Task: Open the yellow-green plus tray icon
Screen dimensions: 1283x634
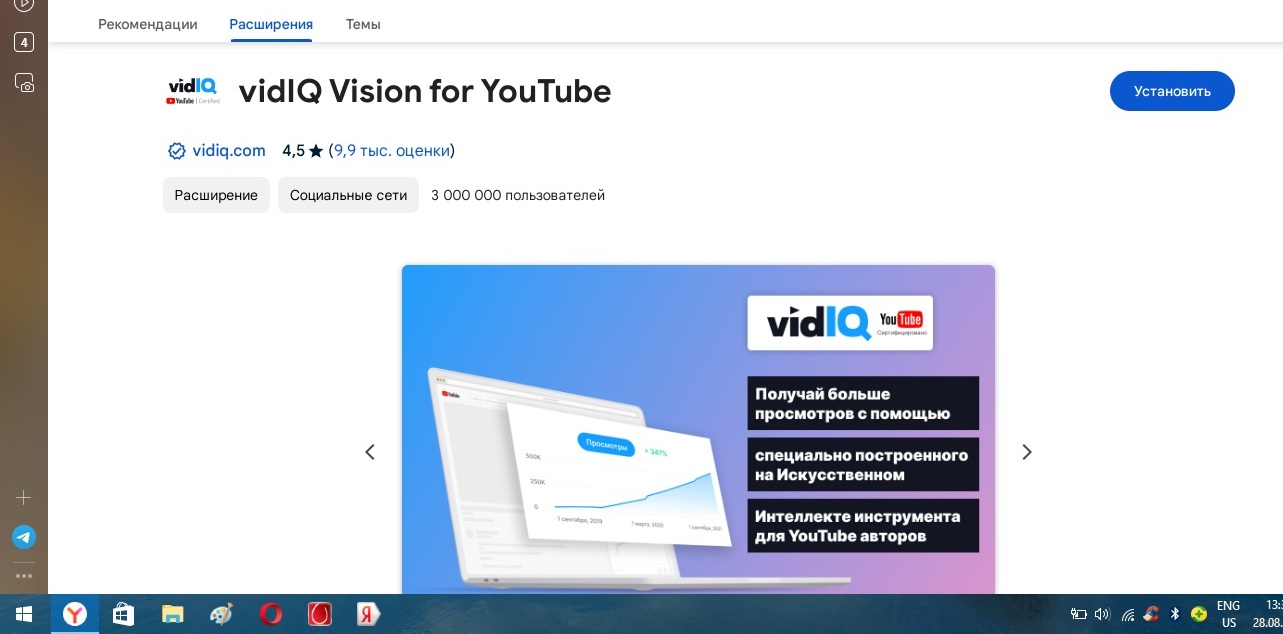Action: [x=1198, y=614]
